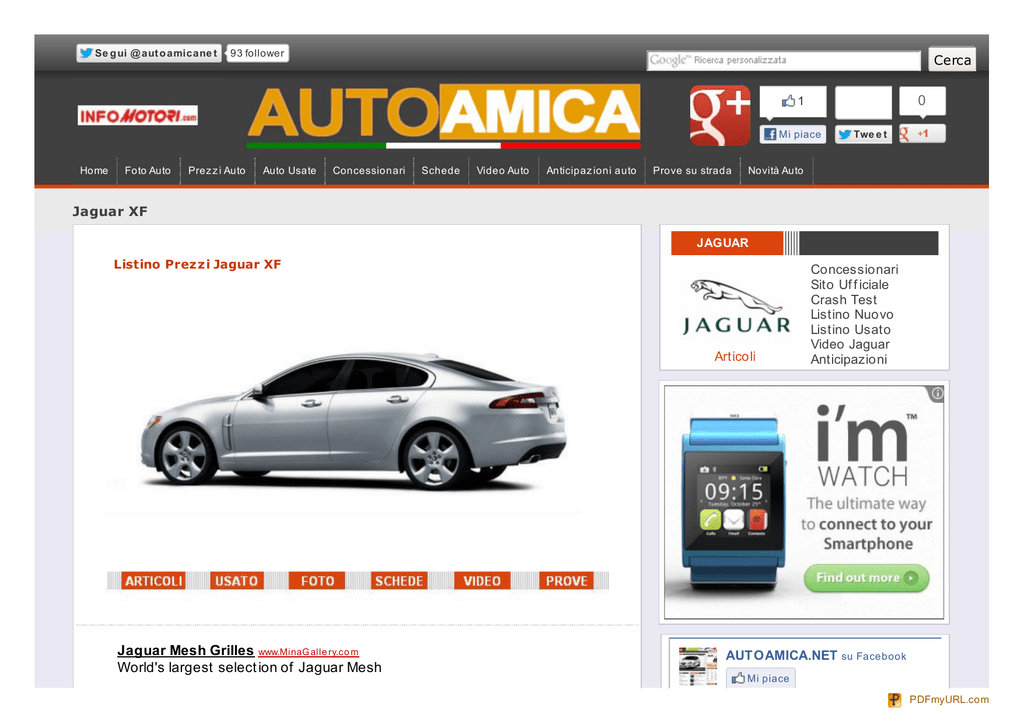Viewport: 1024px width, 724px height.
Task: Click the Cerca search button
Action: tap(952, 60)
